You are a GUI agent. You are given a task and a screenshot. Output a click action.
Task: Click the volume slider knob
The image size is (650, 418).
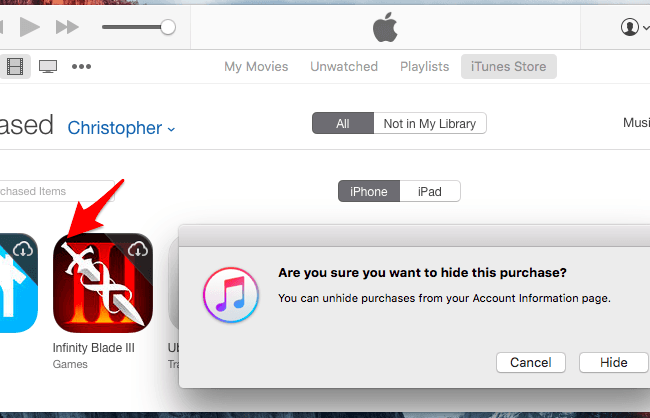pos(168,27)
